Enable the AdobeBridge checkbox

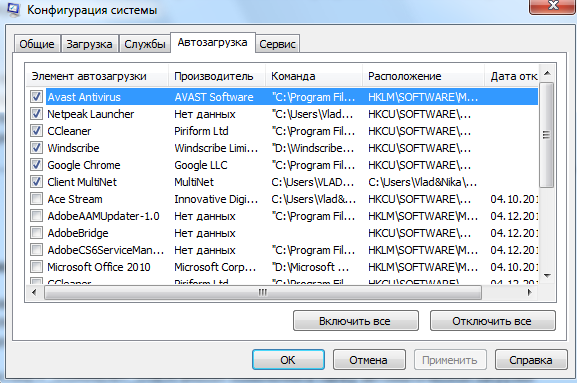coord(36,233)
